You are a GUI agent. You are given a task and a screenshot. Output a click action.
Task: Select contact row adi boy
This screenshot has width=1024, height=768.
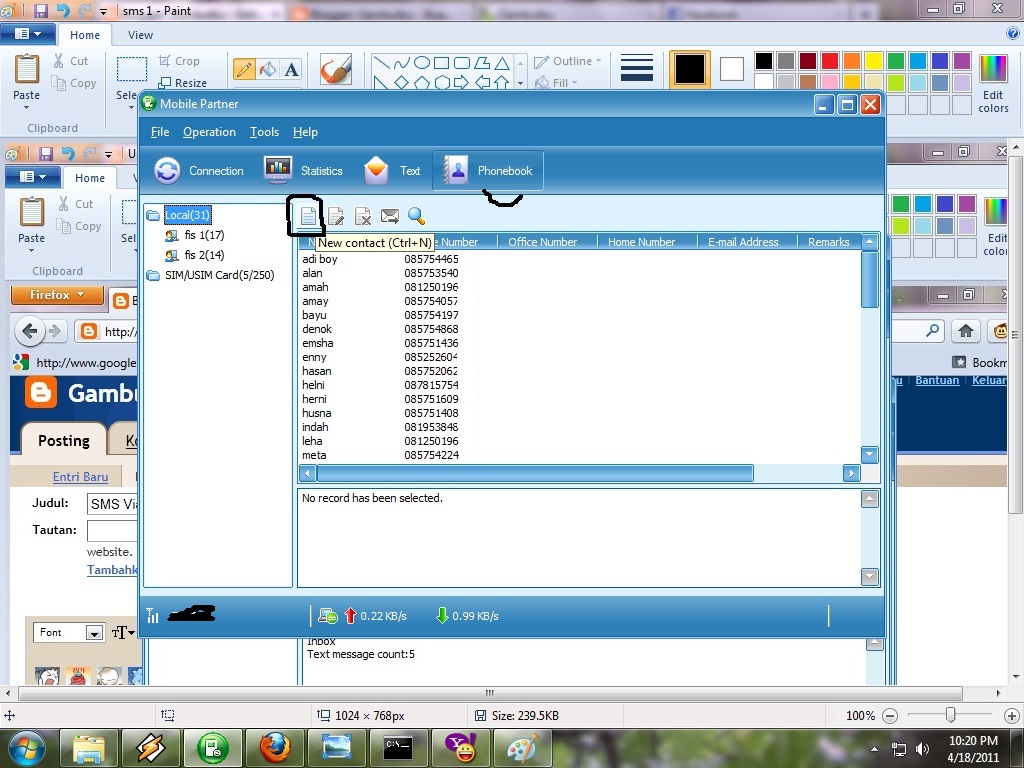pos(380,259)
